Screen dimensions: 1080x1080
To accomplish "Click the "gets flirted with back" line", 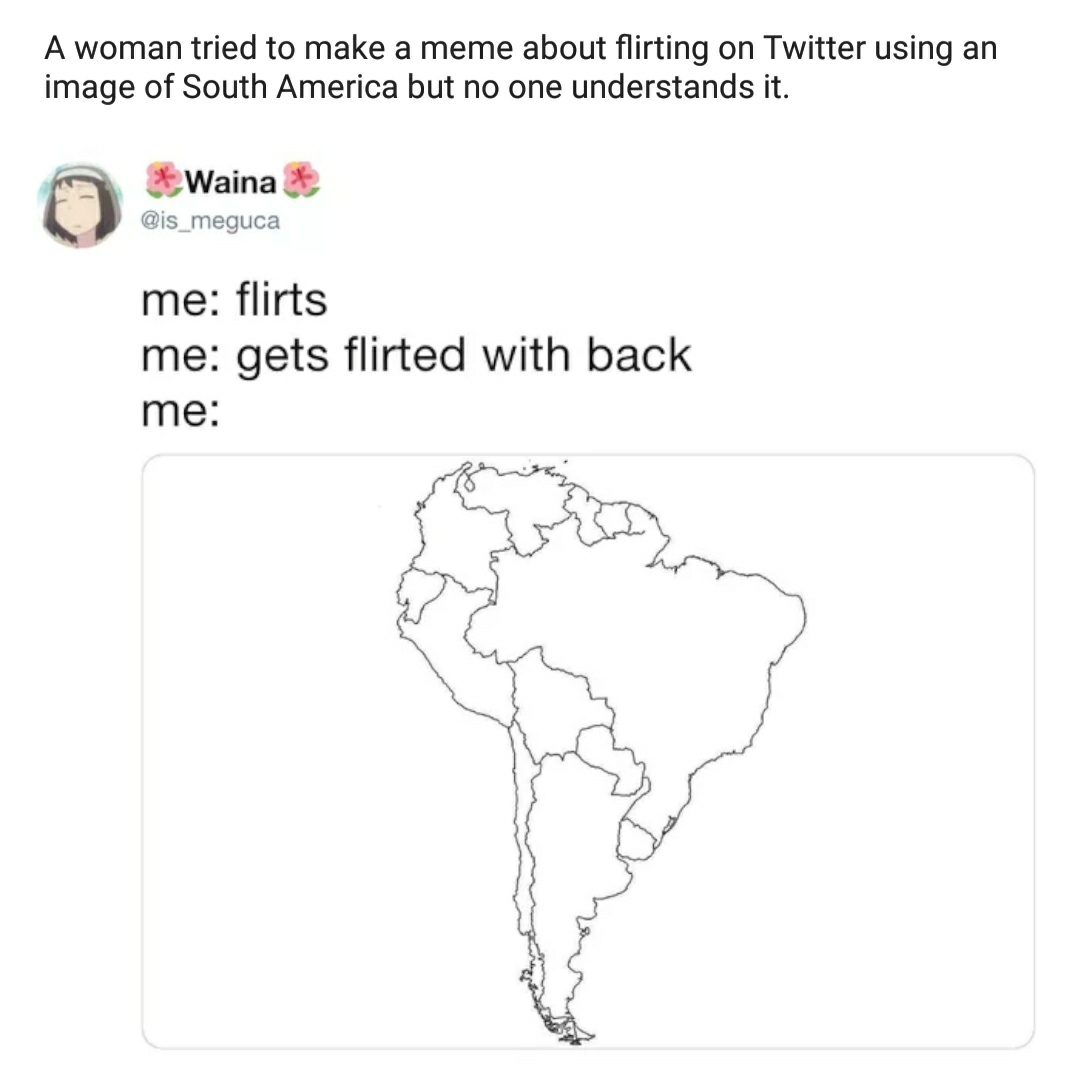I will pos(415,355).
